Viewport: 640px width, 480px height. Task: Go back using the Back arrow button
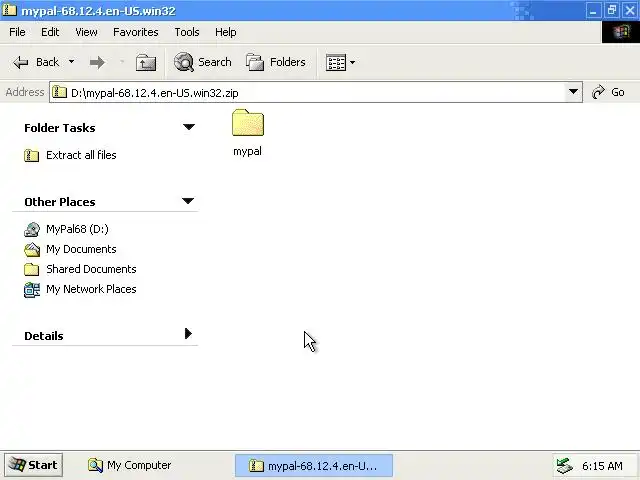pyautogui.click(x=36, y=62)
